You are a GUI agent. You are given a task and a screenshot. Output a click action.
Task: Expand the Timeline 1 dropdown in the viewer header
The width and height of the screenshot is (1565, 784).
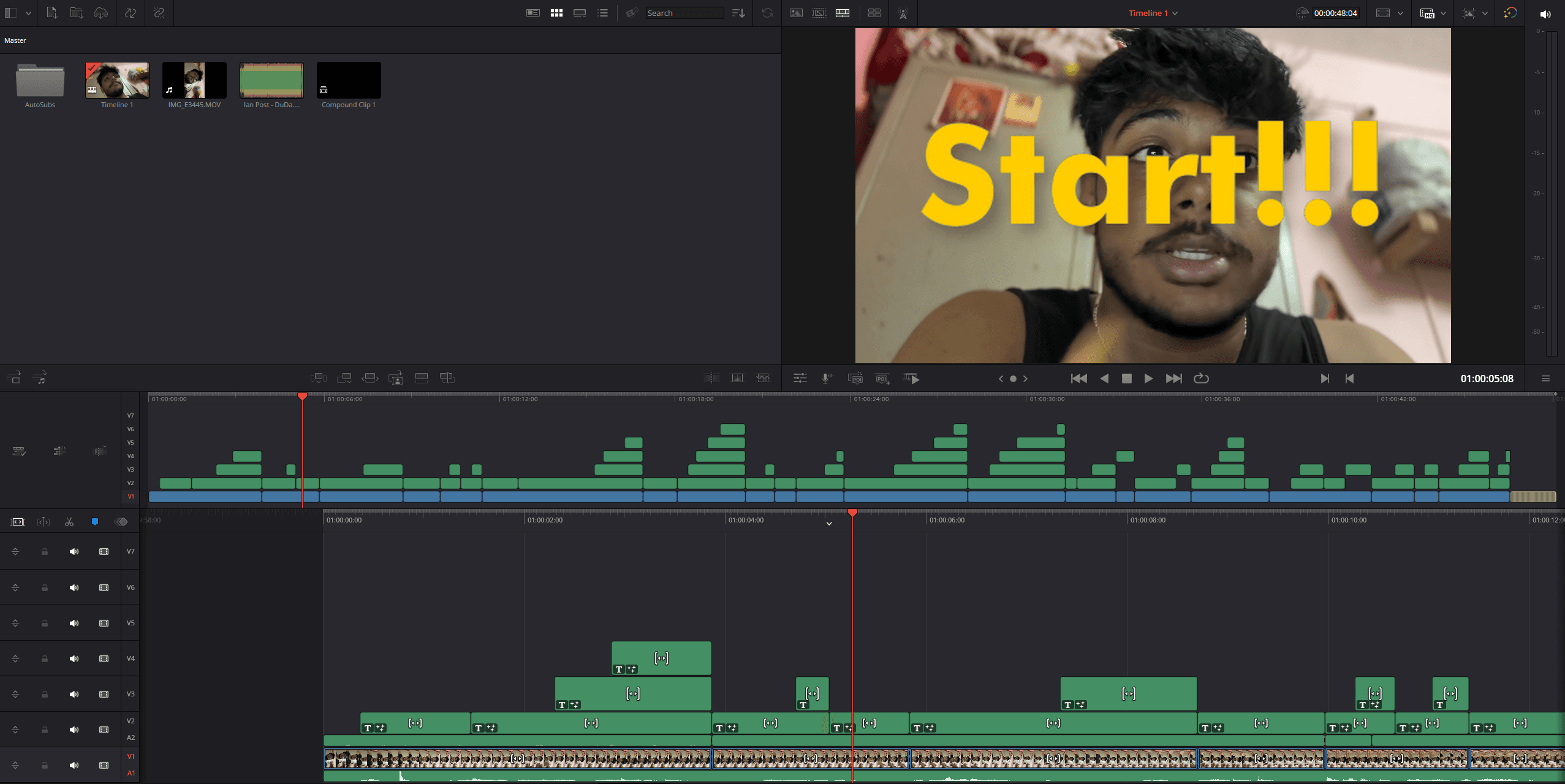(x=1175, y=13)
